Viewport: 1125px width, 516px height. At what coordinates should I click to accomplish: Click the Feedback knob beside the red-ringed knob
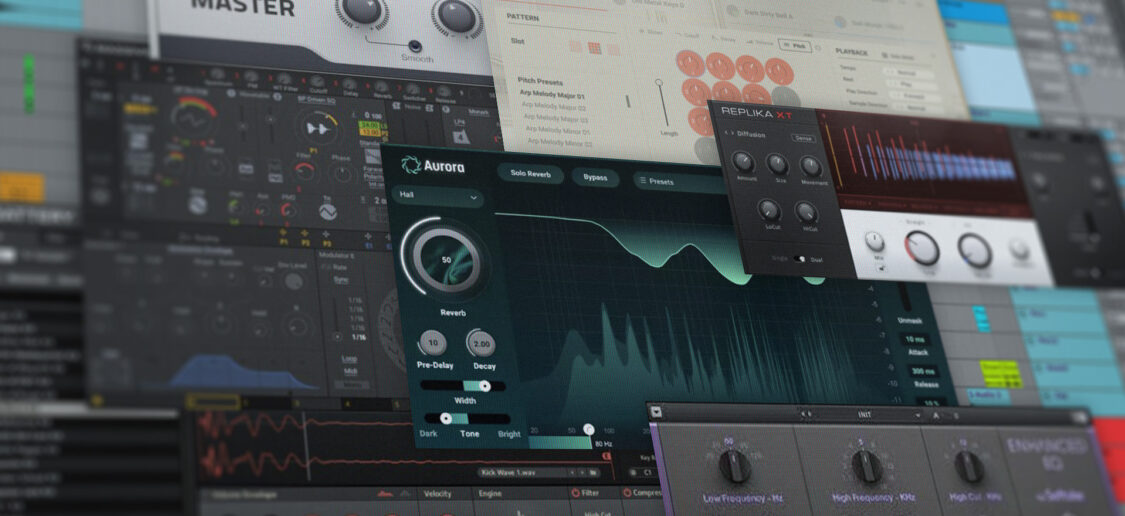tap(974, 250)
